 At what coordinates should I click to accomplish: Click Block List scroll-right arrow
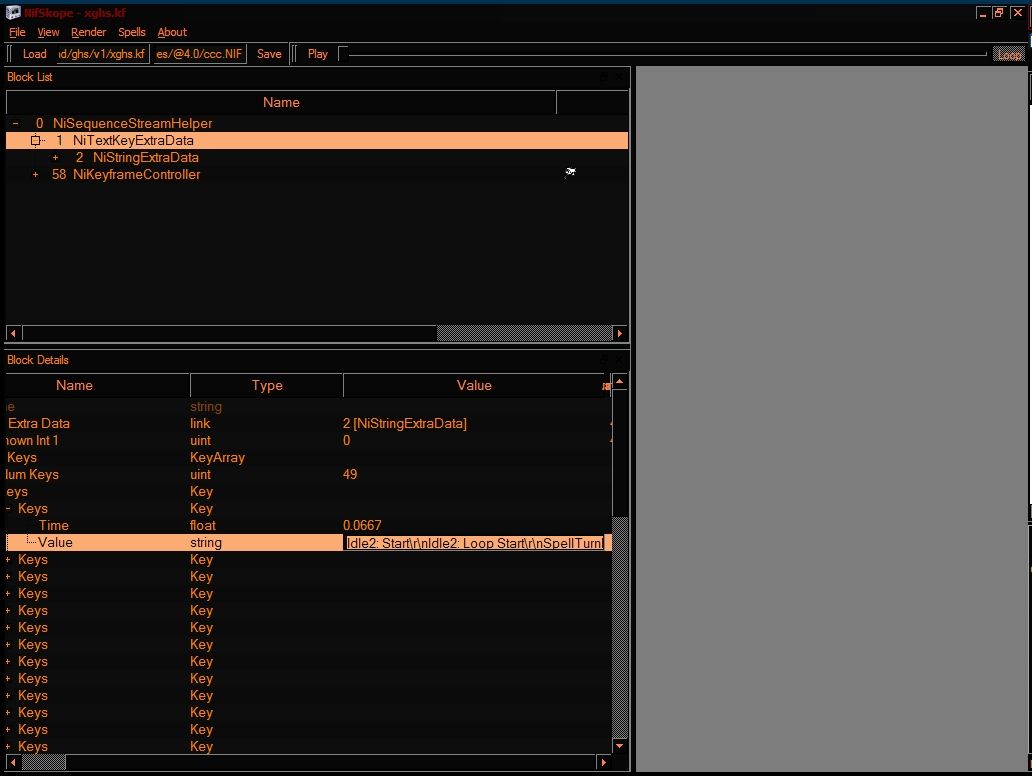point(619,333)
